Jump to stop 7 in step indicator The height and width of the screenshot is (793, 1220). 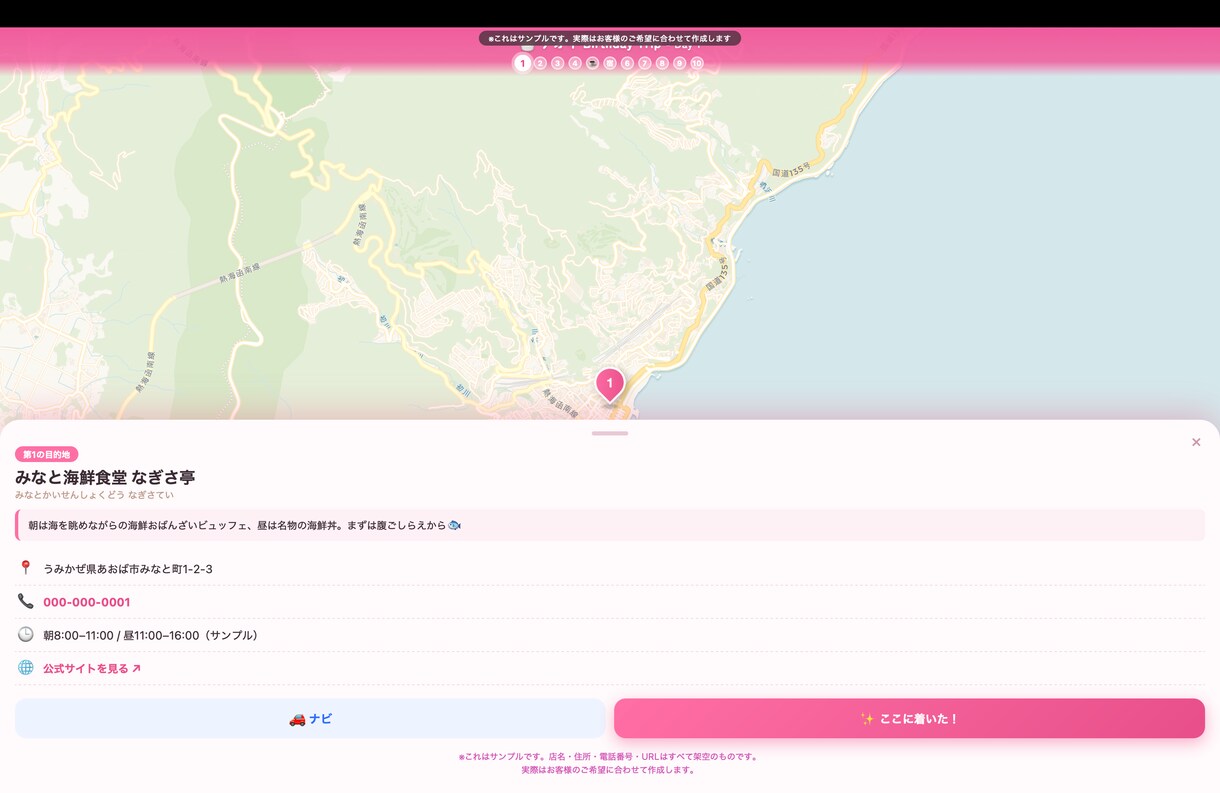click(644, 63)
